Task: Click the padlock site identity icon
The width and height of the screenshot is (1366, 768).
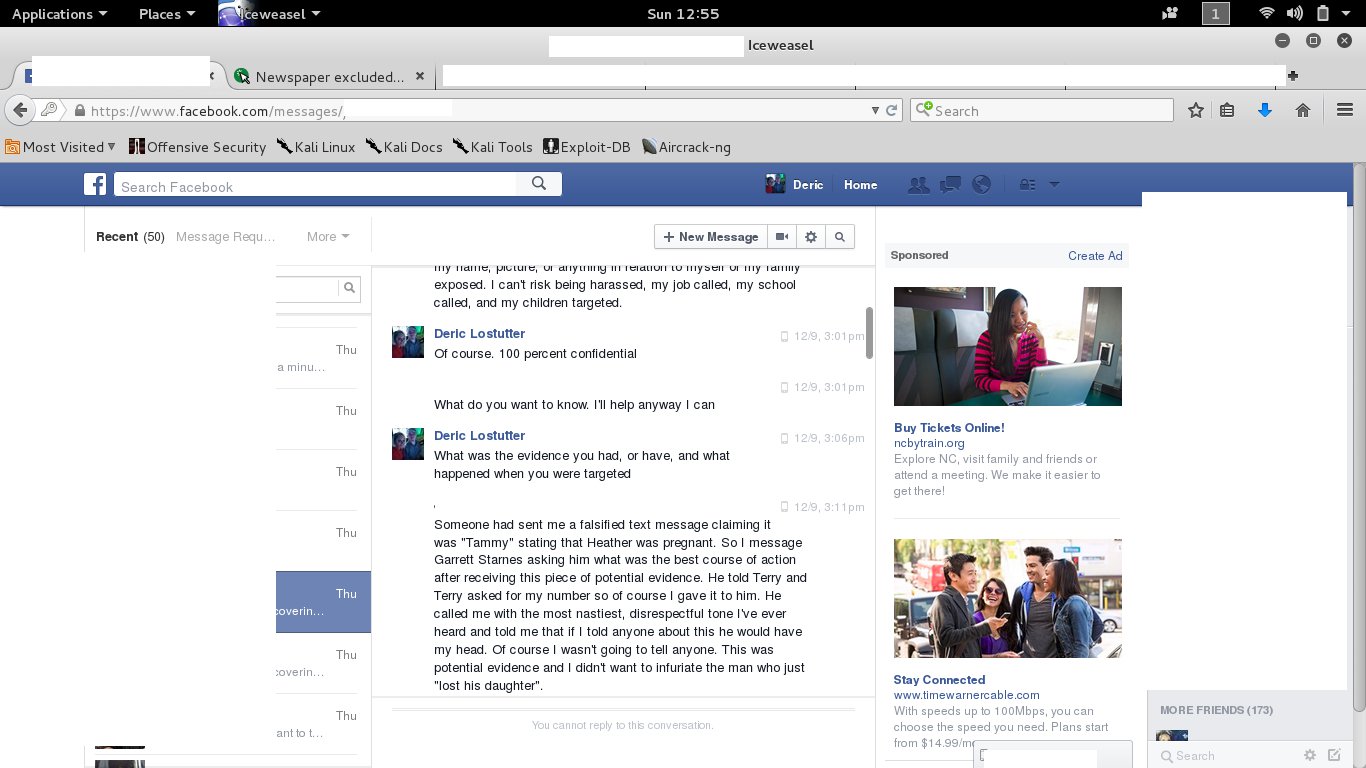Action: coord(78,111)
